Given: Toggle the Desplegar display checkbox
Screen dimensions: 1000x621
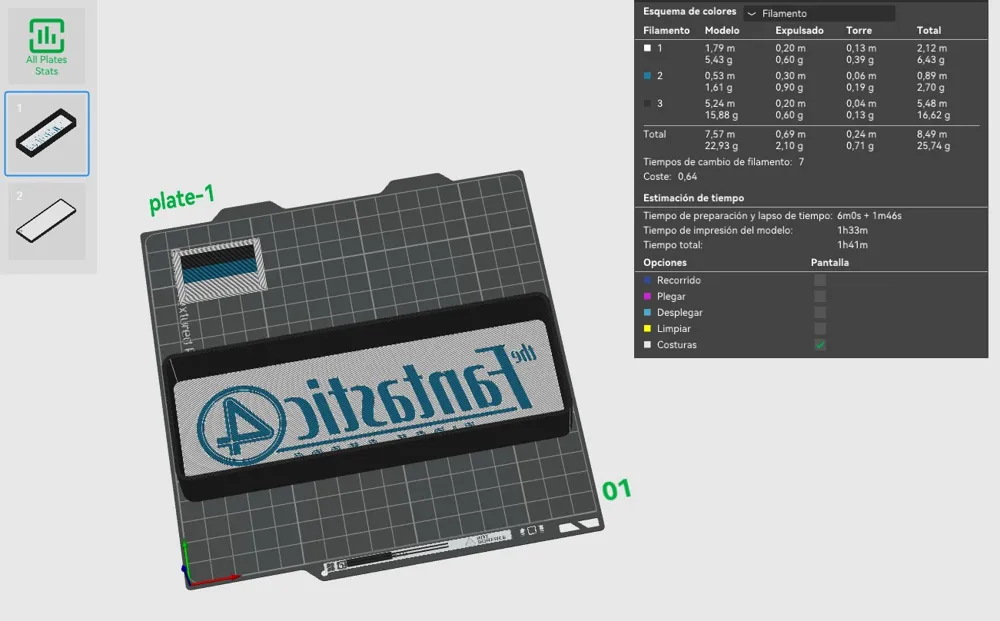Looking at the screenshot, I should tap(820, 312).
